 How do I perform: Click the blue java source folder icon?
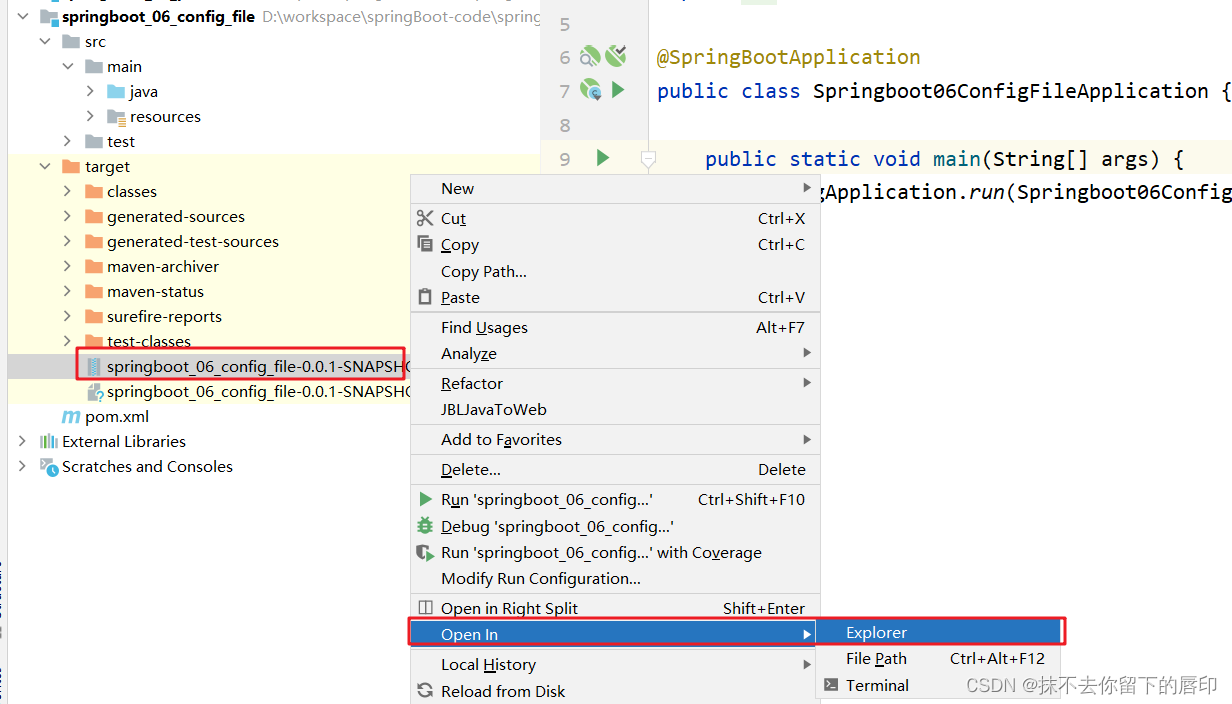click(116, 91)
